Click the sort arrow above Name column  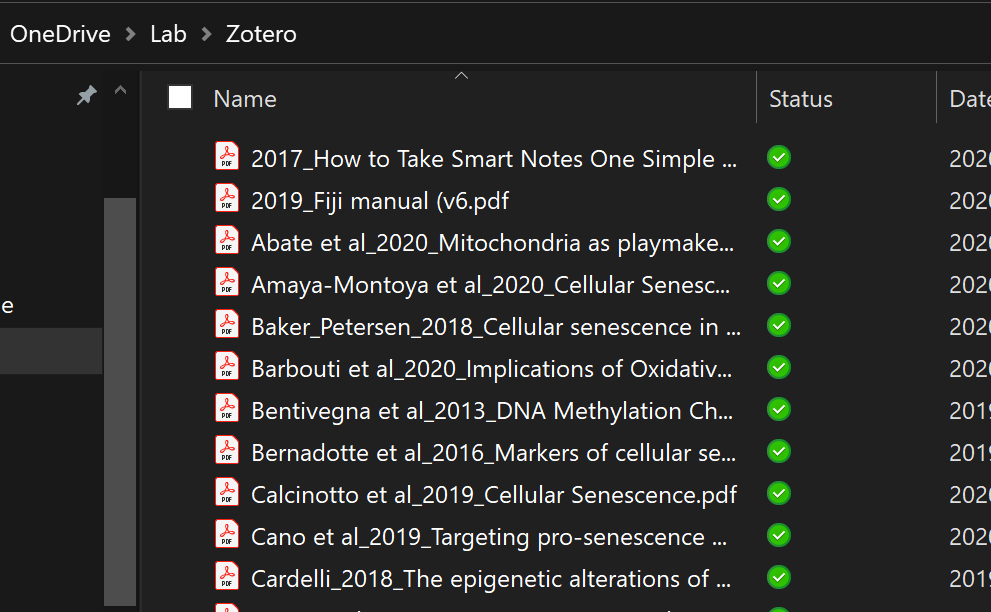[461, 75]
